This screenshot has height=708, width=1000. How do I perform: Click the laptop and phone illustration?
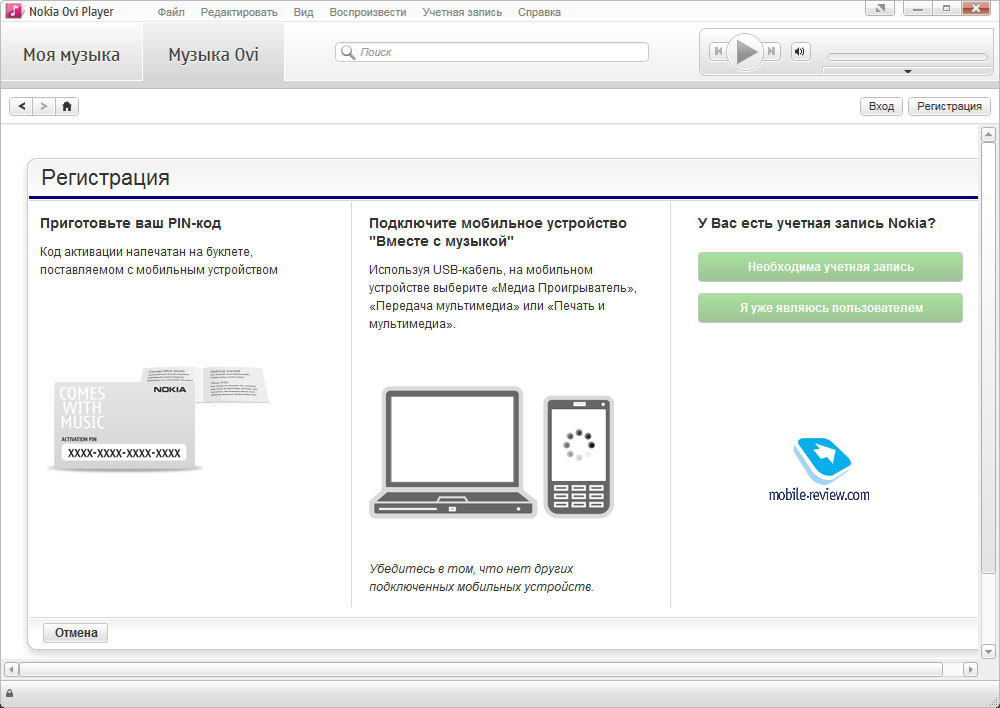pos(492,452)
